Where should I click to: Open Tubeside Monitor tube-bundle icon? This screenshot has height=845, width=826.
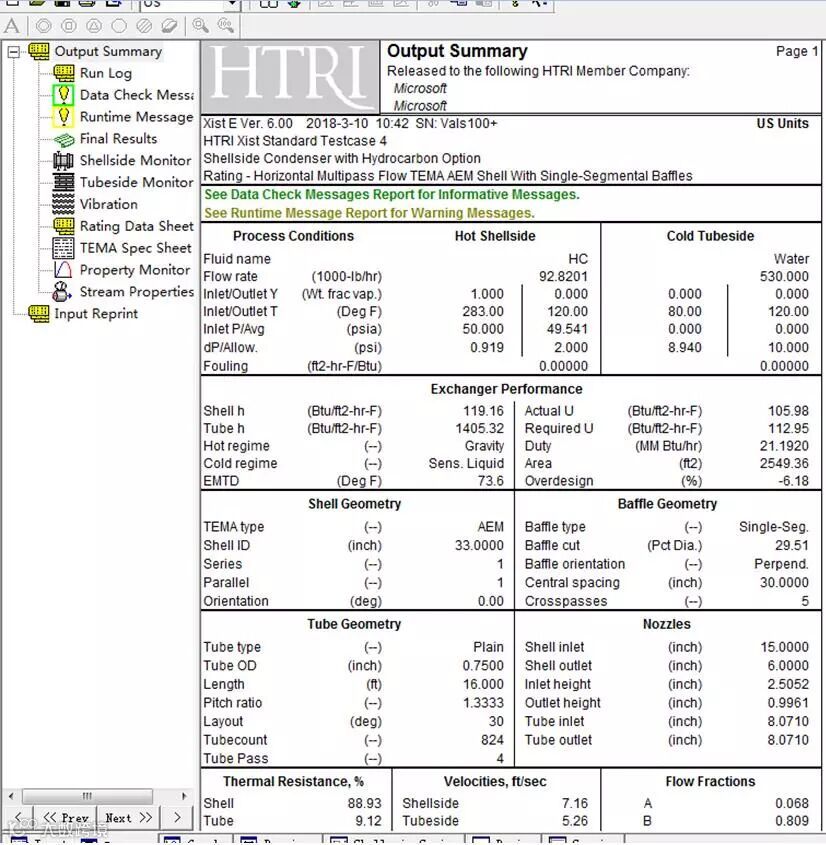point(64,182)
